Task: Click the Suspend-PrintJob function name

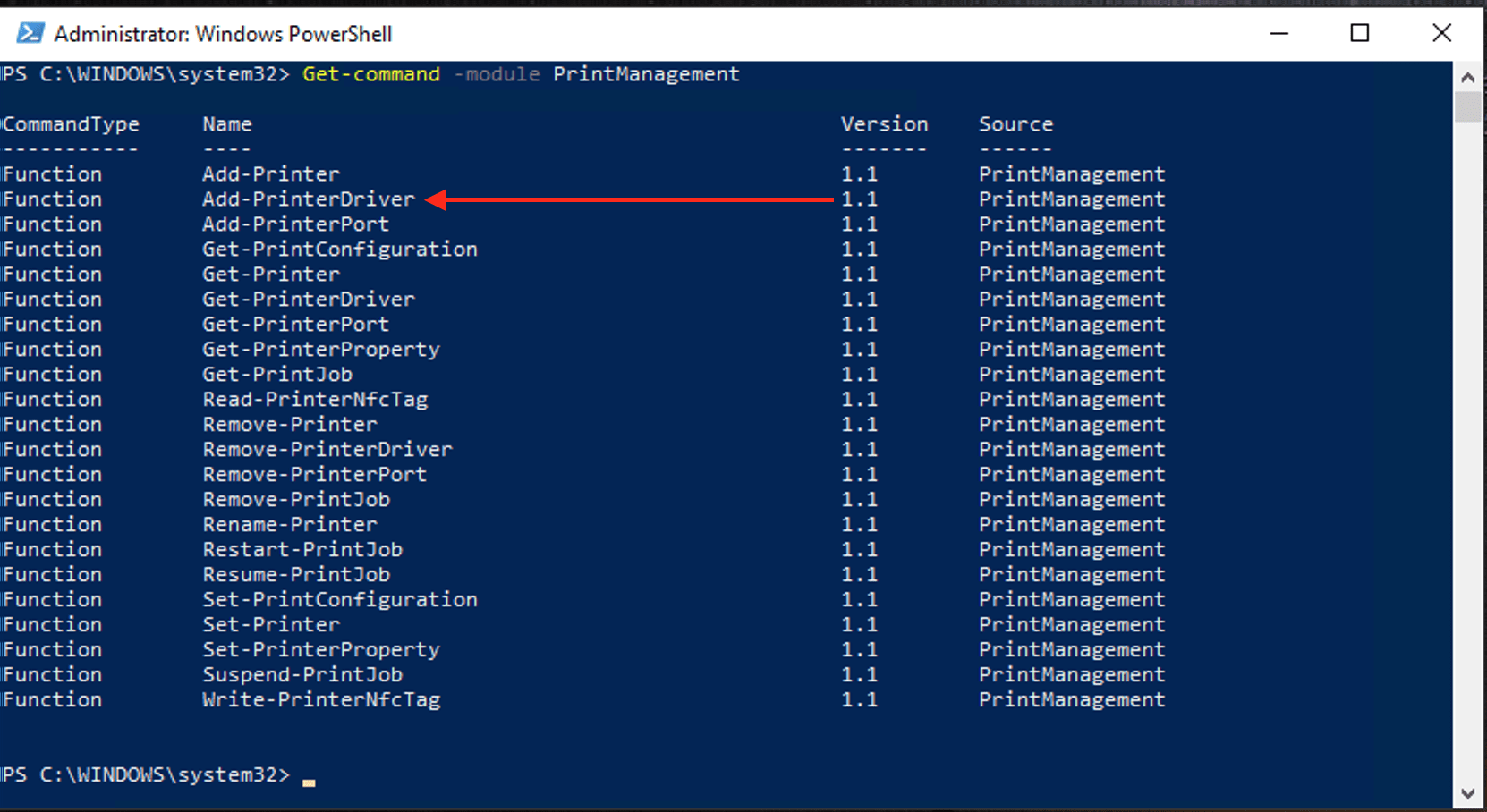Action: pyautogui.click(x=302, y=675)
